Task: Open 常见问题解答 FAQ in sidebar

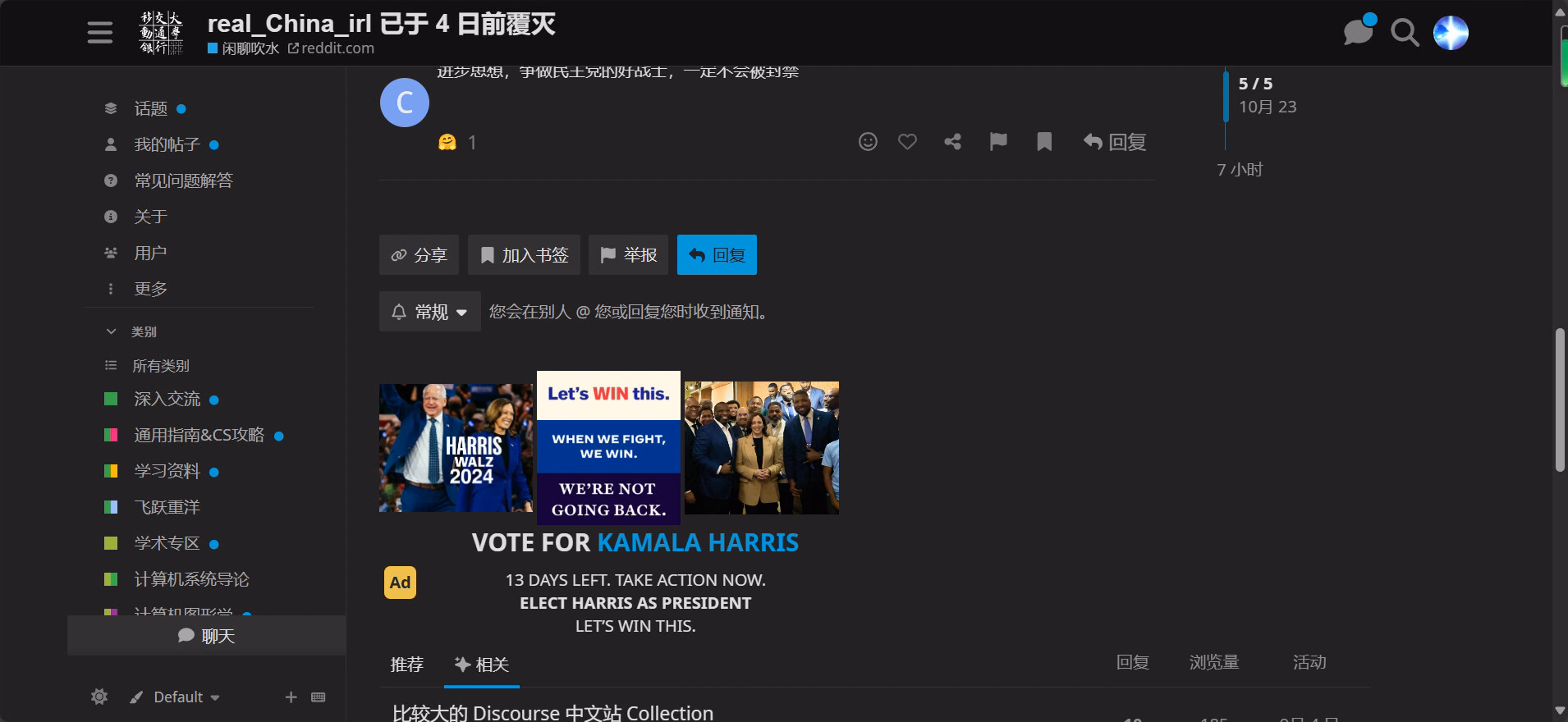Action: coord(183,180)
